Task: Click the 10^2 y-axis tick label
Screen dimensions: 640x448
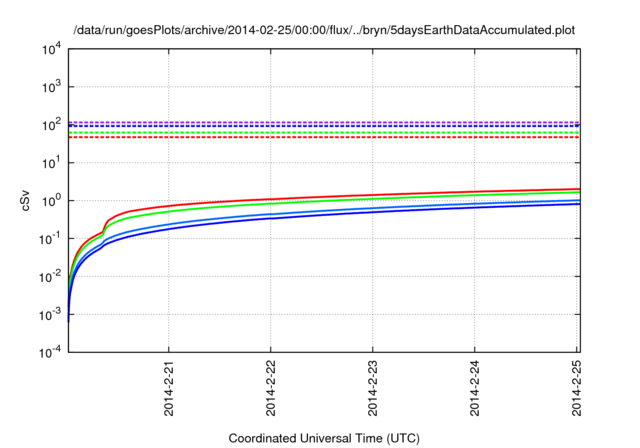Action: [51, 125]
